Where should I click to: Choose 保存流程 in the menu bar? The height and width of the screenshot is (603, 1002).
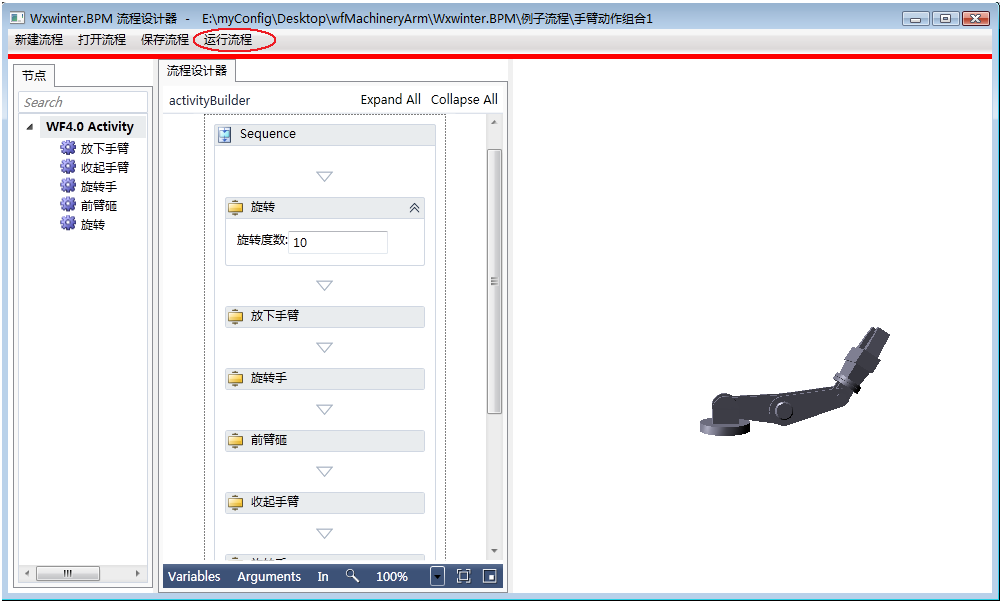pos(165,40)
